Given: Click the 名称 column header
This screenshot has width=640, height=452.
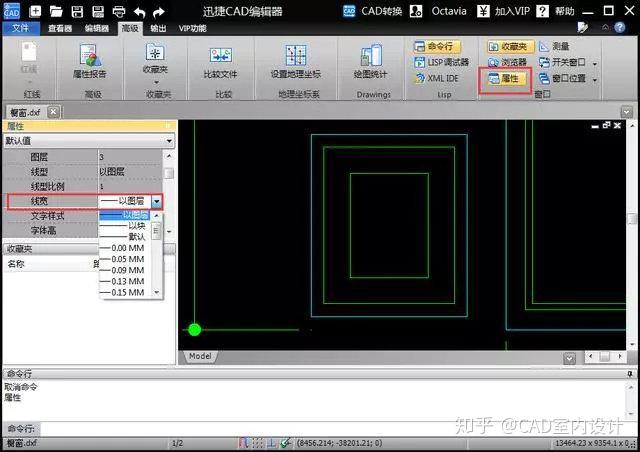Looking at the screenshot, I should 16,264.
